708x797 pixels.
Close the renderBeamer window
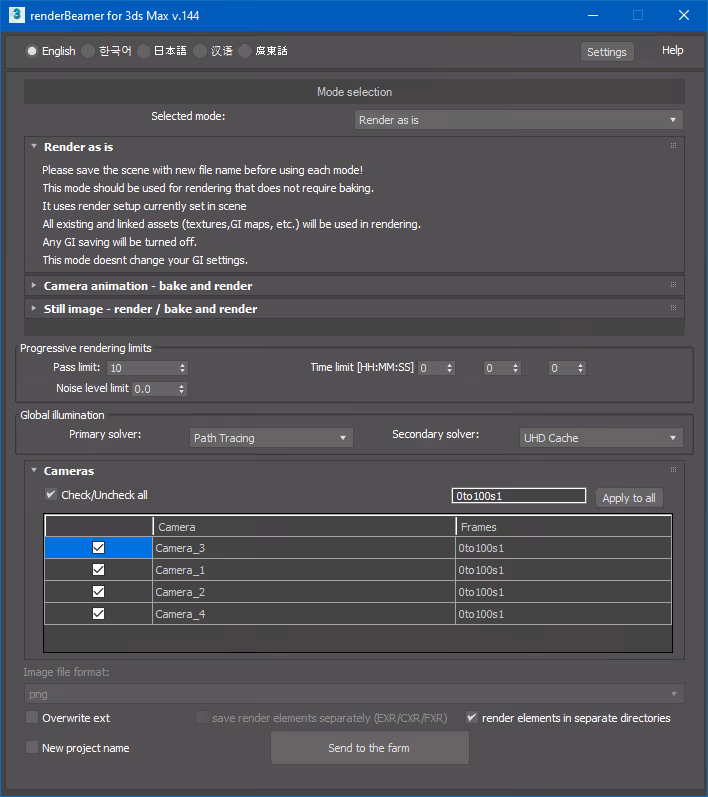tap(684, 15)
